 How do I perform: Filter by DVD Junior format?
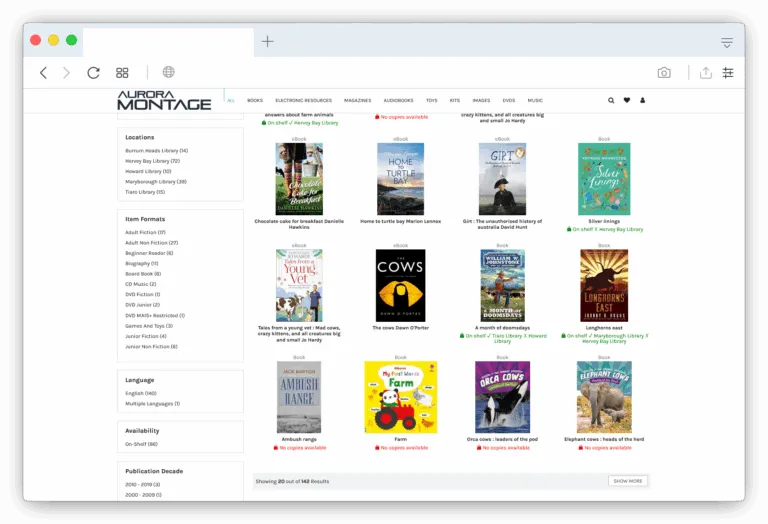(x=143, y=305)
